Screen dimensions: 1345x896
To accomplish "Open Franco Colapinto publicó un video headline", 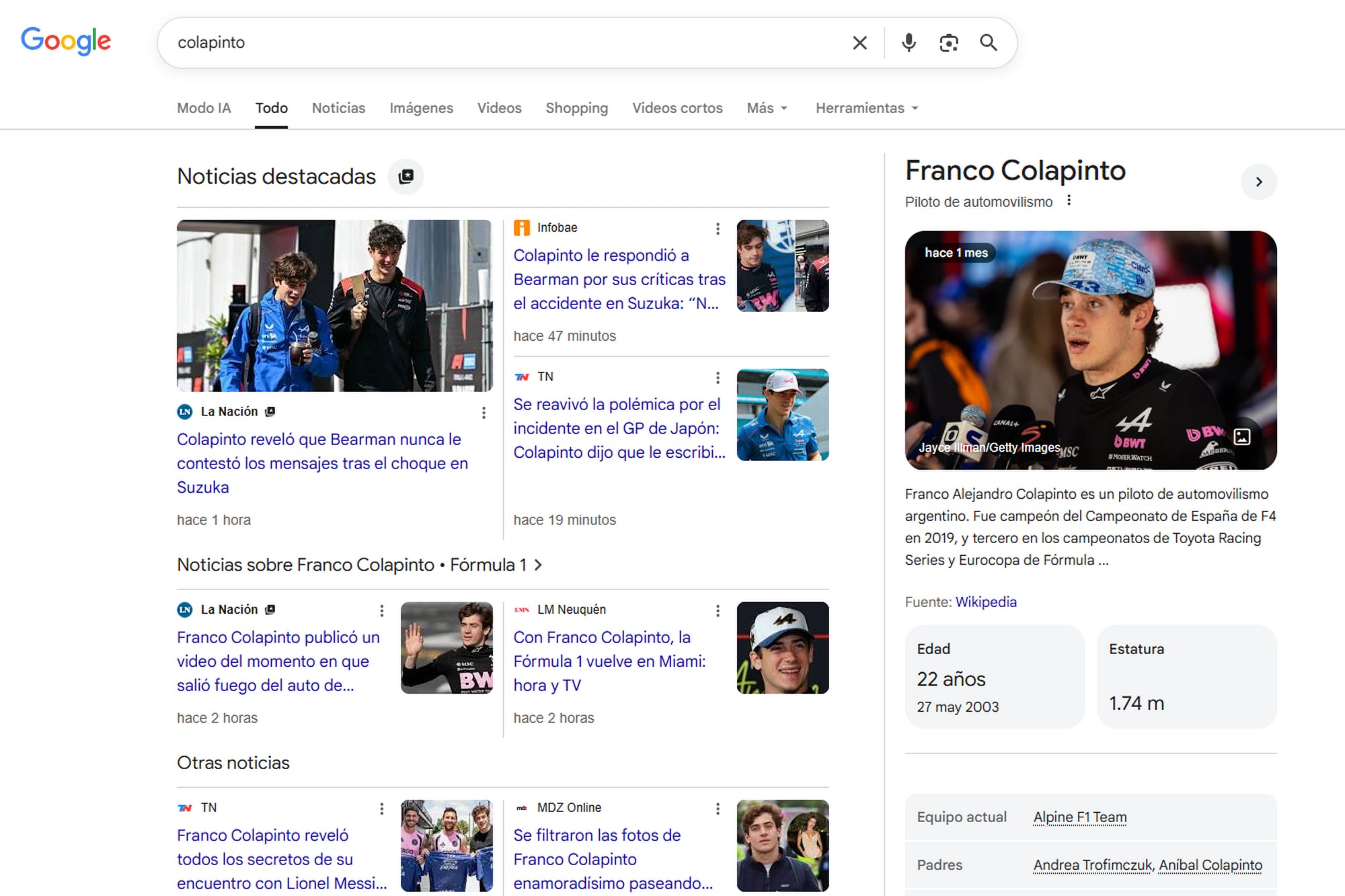I will click(x=278, y=661).
